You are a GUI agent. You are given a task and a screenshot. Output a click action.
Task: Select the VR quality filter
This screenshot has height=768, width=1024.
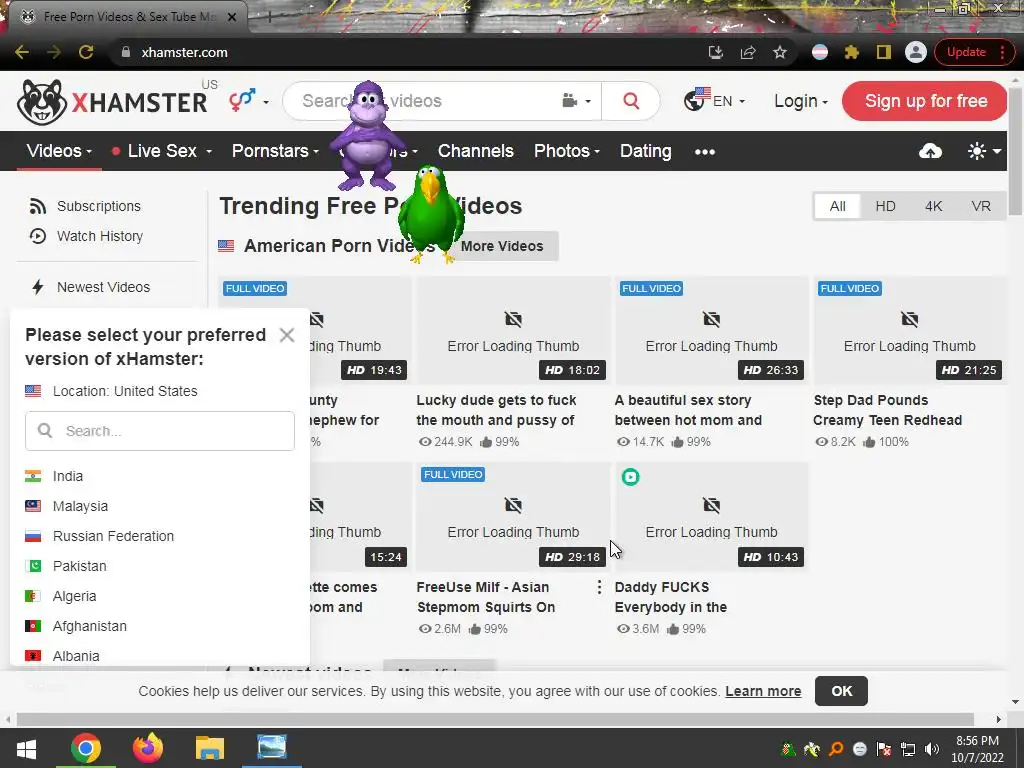click(980, 206)
